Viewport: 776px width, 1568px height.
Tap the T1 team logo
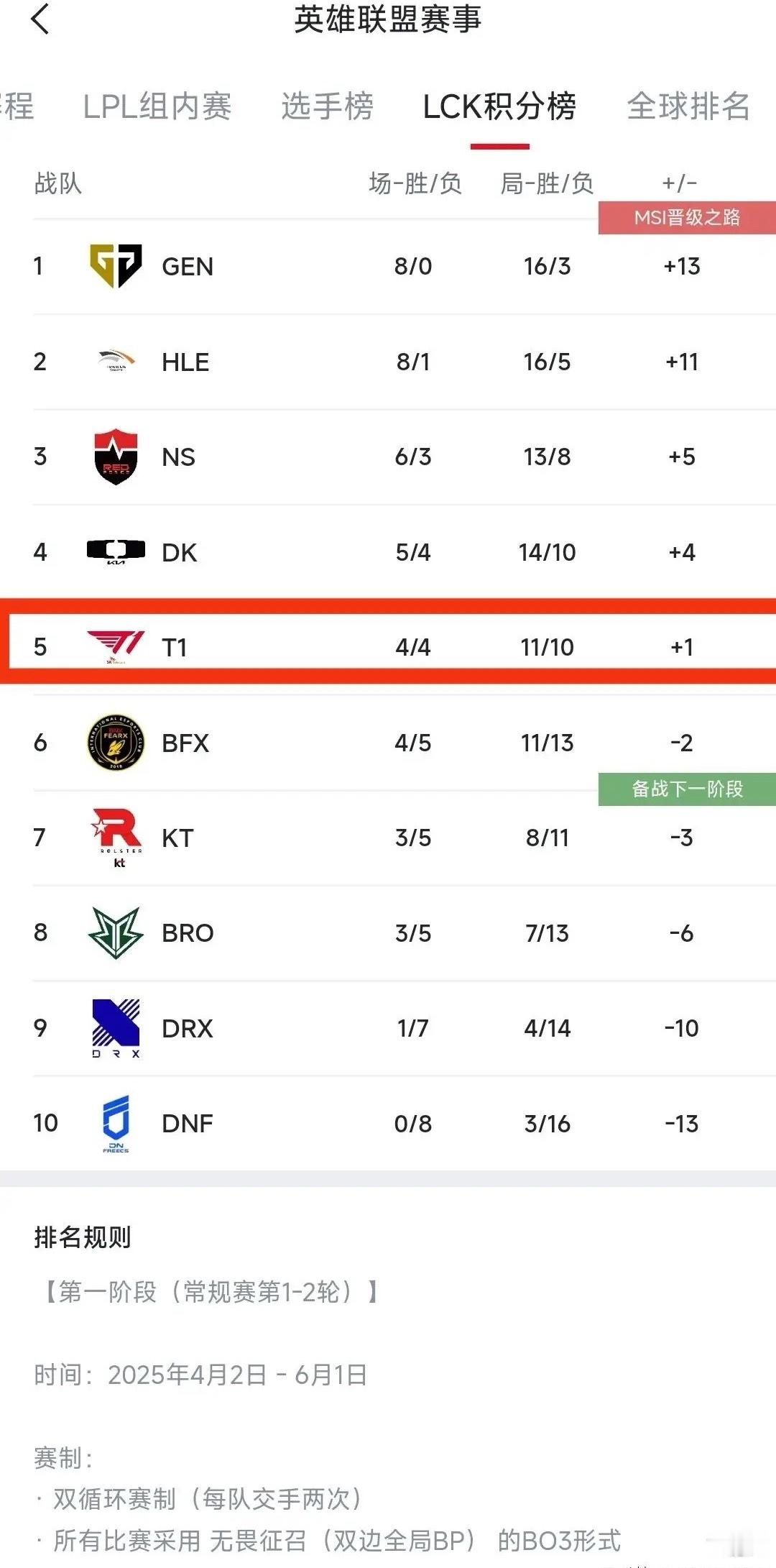click(x=116, y=646)
